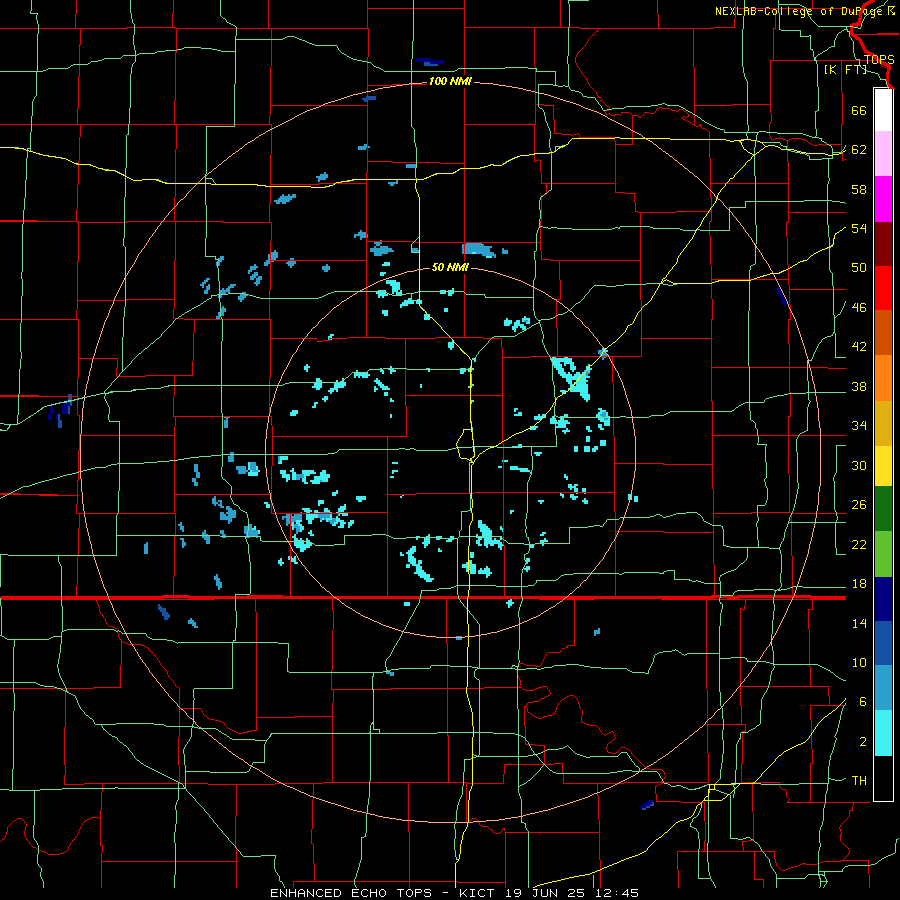Click the legend value 14

pyautogui.click(x=859, y=623)
